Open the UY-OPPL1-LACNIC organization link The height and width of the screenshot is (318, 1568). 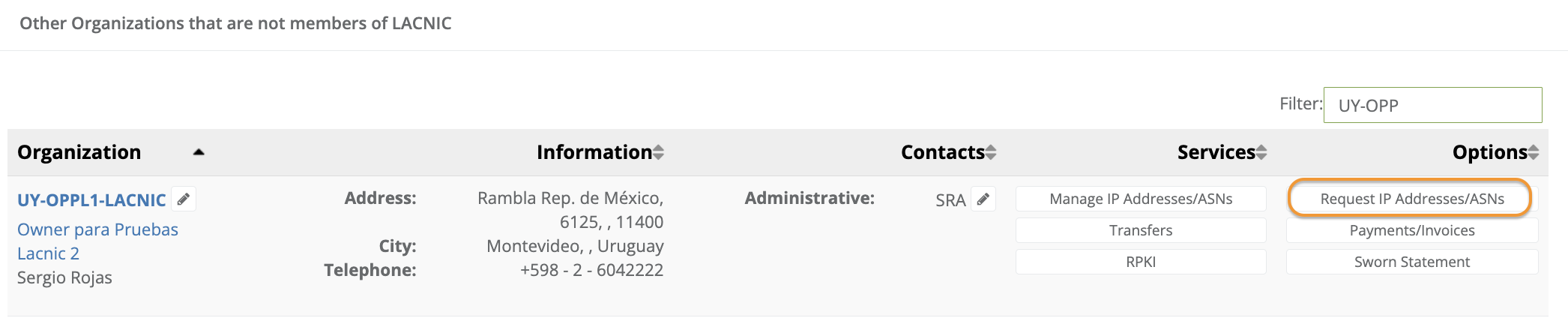91,200
